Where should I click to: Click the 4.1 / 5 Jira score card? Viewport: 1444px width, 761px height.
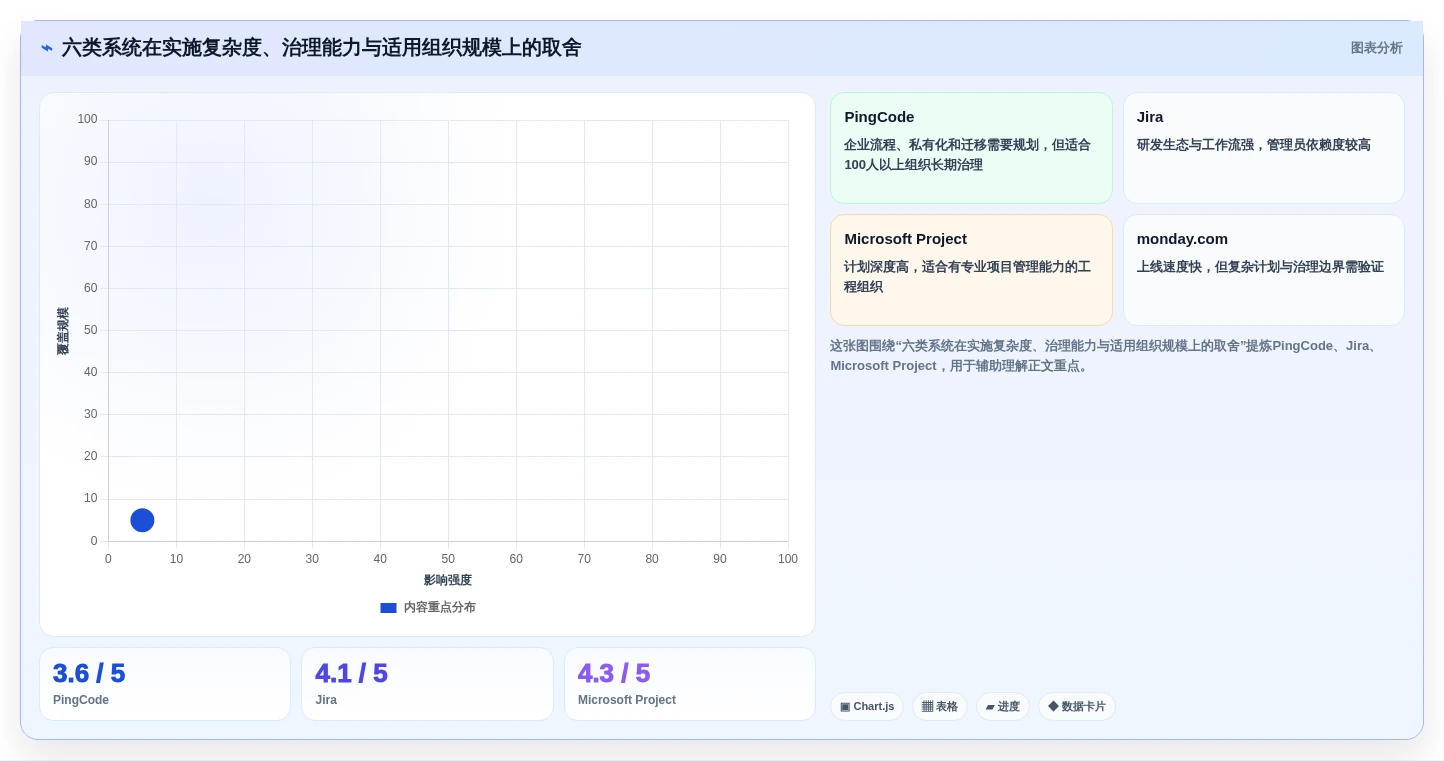(427, 684)
